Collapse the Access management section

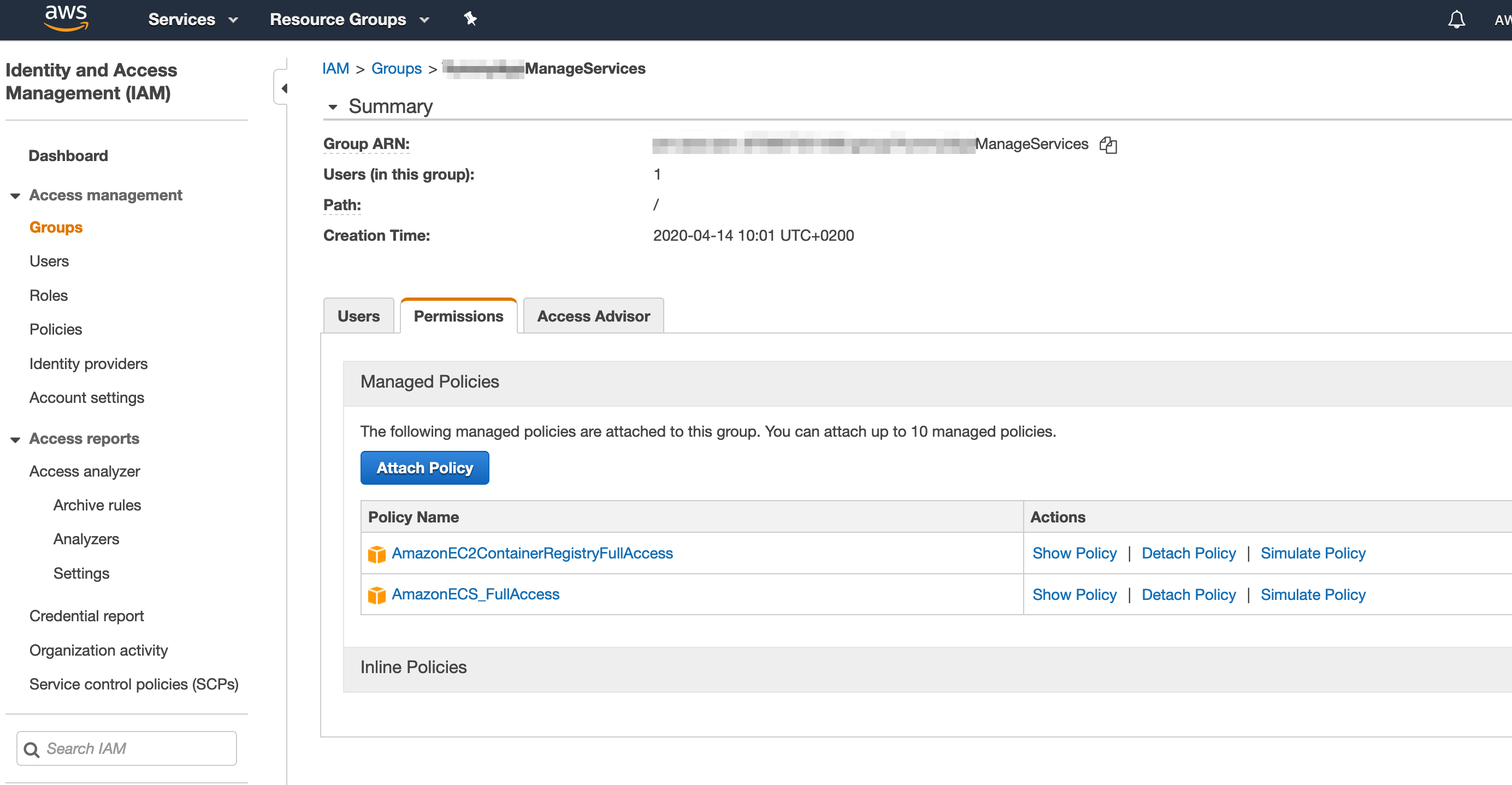[15, 195]
